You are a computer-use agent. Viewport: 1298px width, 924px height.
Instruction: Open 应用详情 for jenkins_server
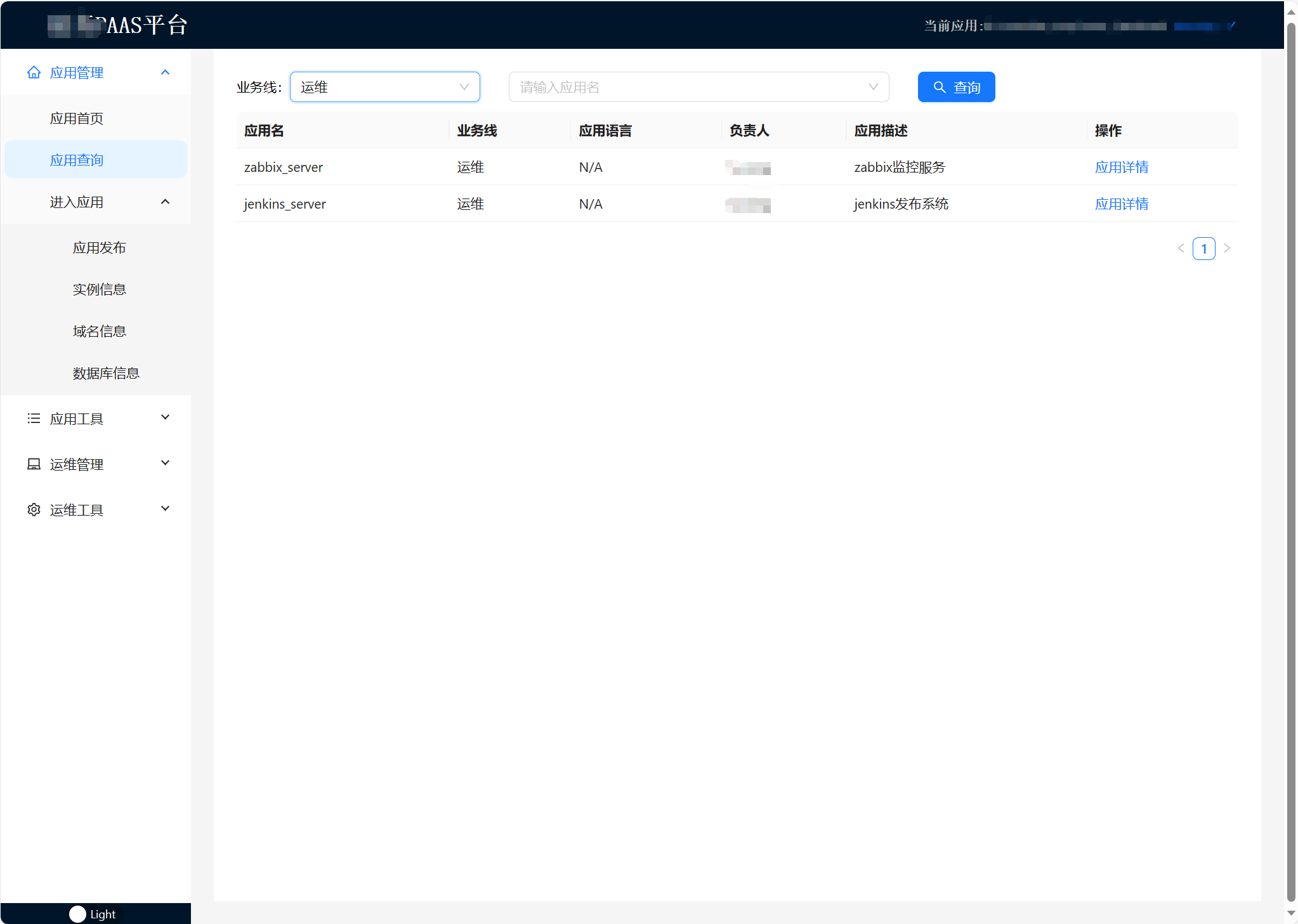1122,204
